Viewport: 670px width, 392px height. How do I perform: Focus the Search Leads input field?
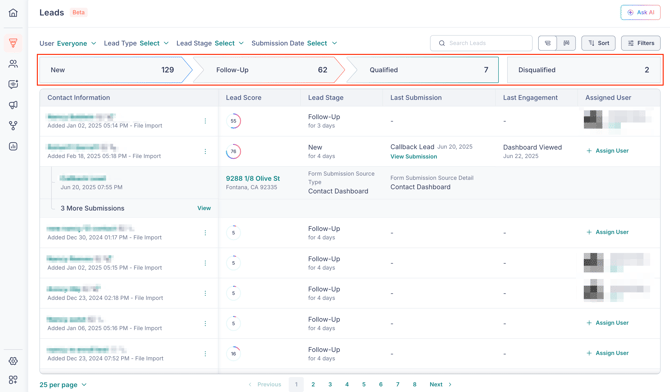(482, 43)
